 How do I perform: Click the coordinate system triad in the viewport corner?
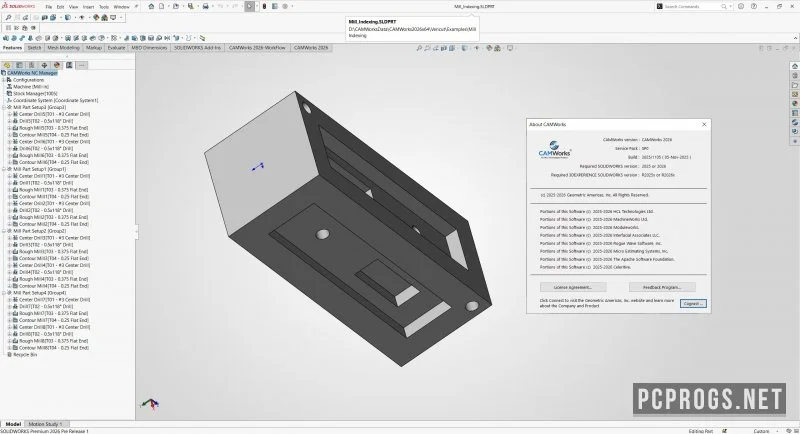click(x=149, y=403)
